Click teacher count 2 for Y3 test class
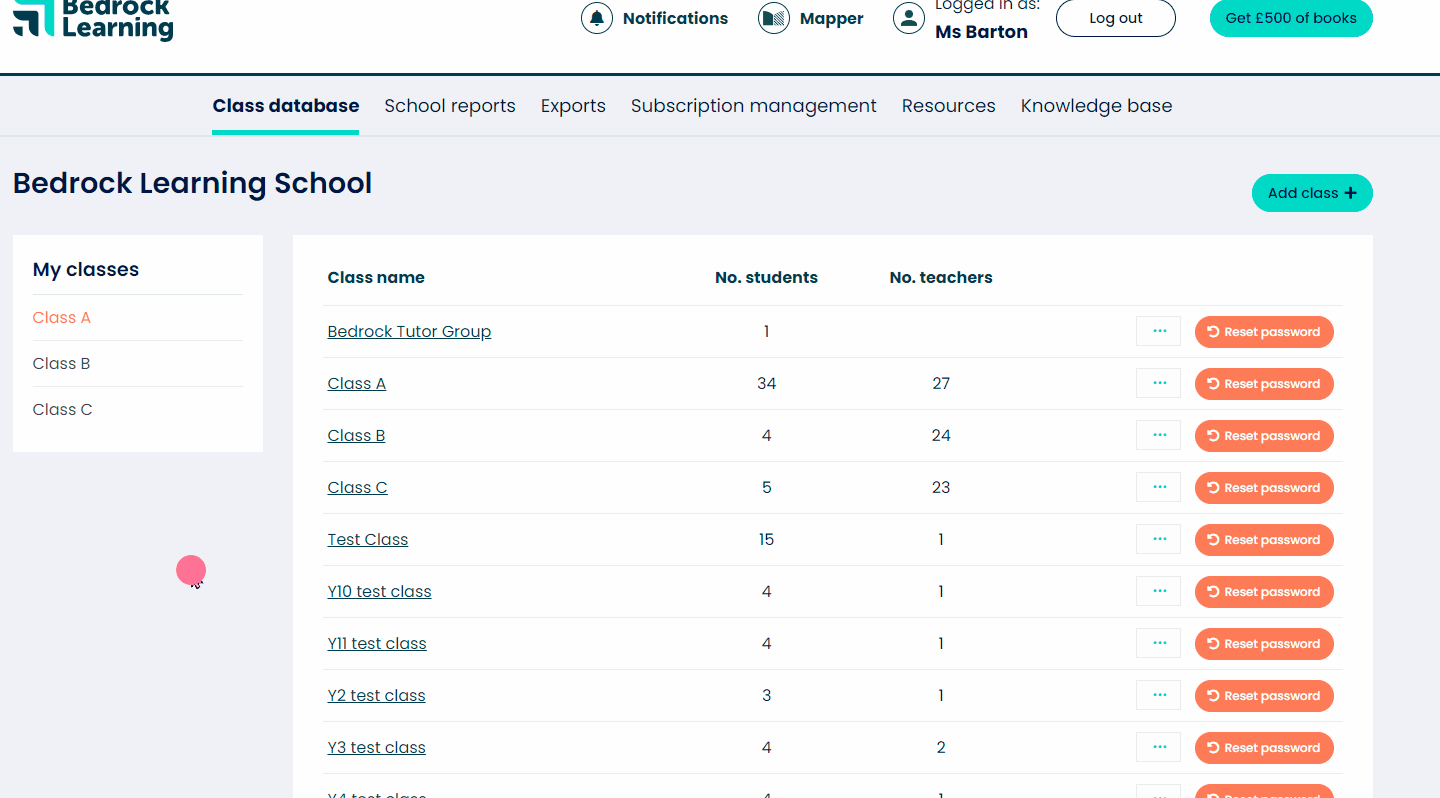 pos(941,748)
